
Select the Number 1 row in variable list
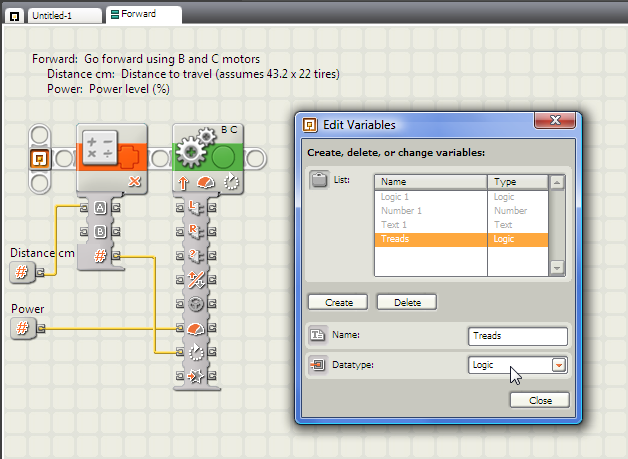click(x=461, y=211)
